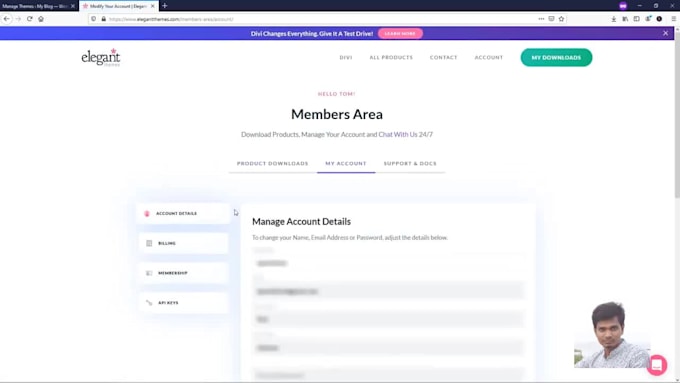Close the Manage Themes tab
The image size is (680, 383).
[73, 6]
